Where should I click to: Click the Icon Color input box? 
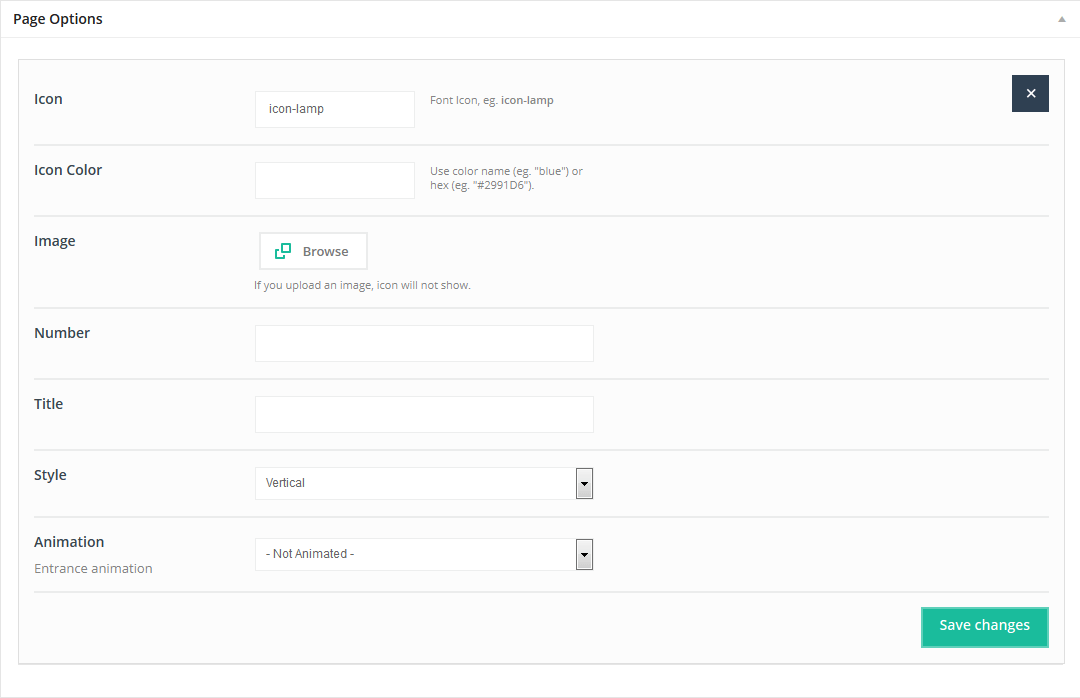click(x=334, y=180)
